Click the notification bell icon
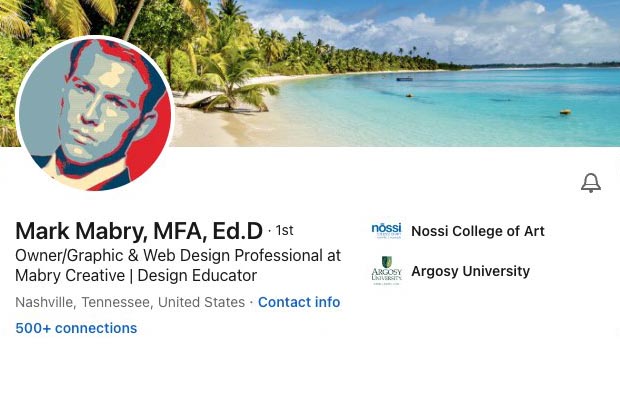620x402 pixels. click(x=591, y=183)
